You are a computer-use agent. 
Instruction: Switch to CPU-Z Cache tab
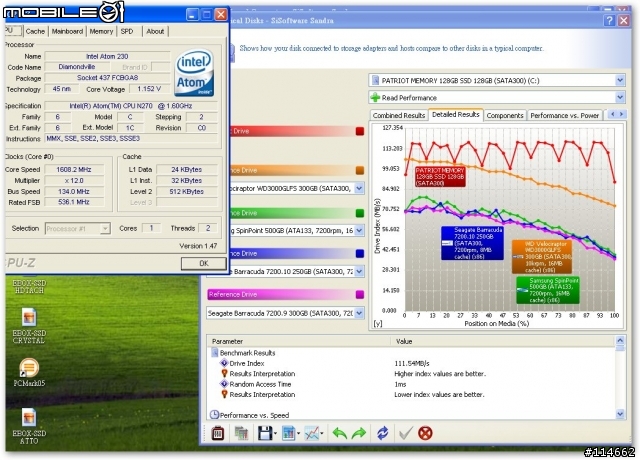tap(35, 31)
